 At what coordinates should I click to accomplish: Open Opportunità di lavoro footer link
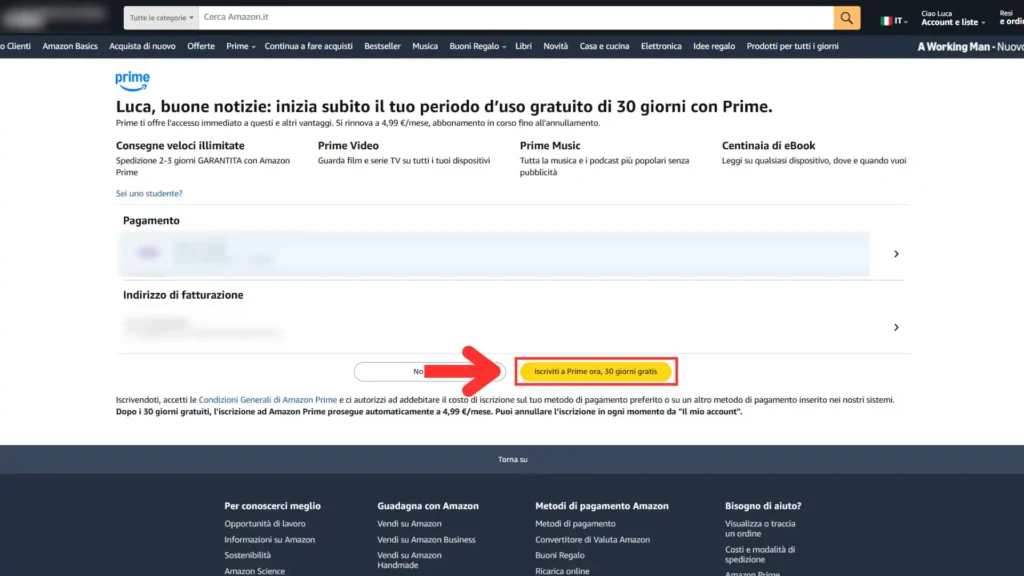point(264,524)
